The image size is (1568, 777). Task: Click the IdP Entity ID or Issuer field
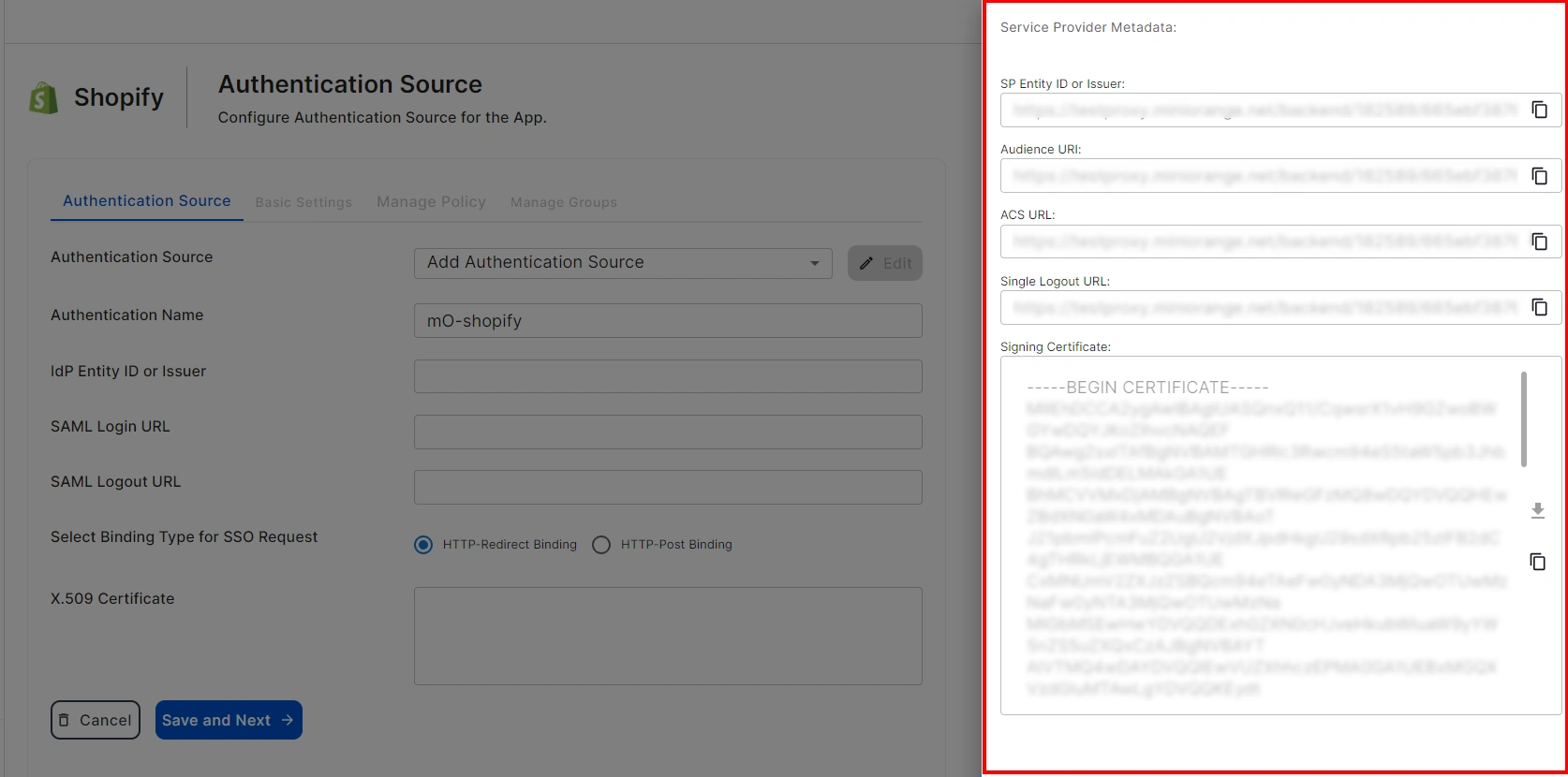click(668, 376)
